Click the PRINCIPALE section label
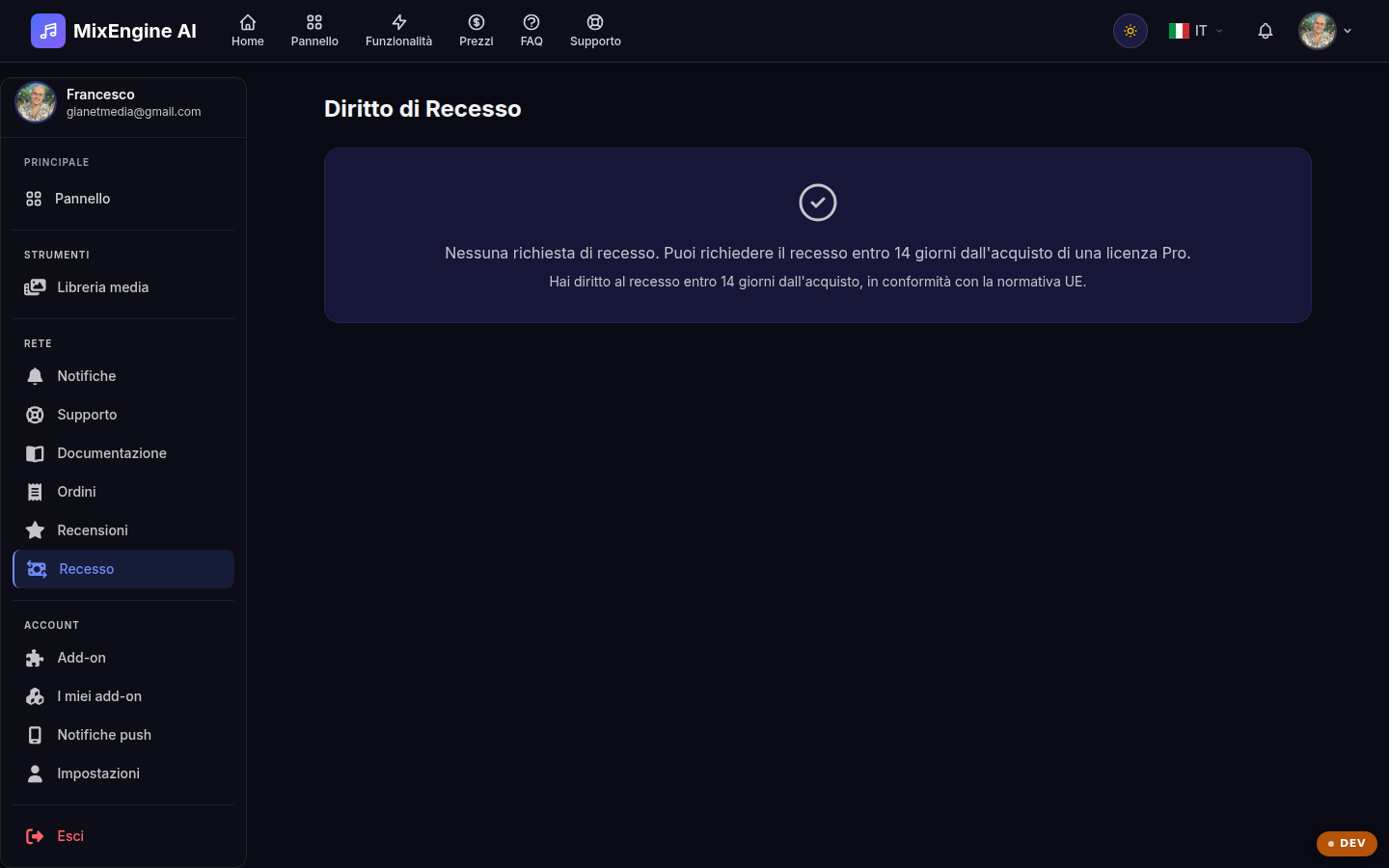This screenshot has width=1389, height=868. tap(57, 162)
